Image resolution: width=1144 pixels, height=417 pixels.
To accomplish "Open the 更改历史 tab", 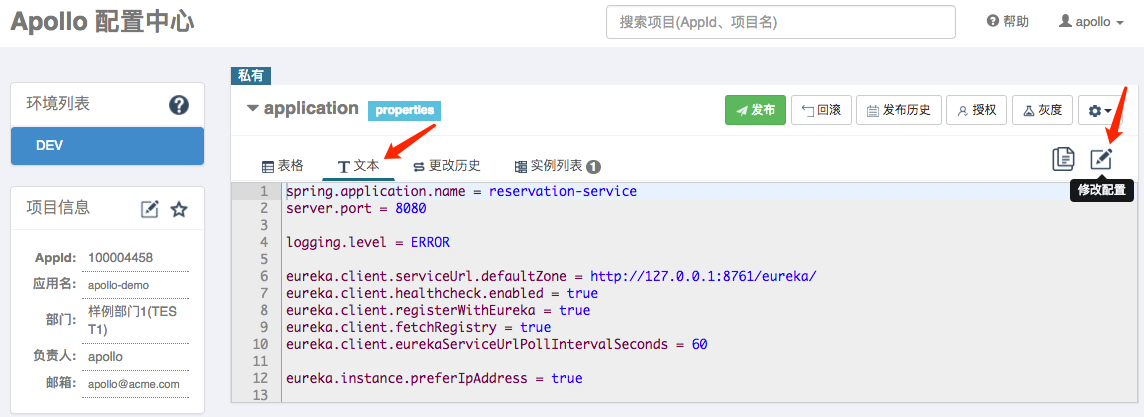I will click(x=447, y=166).
